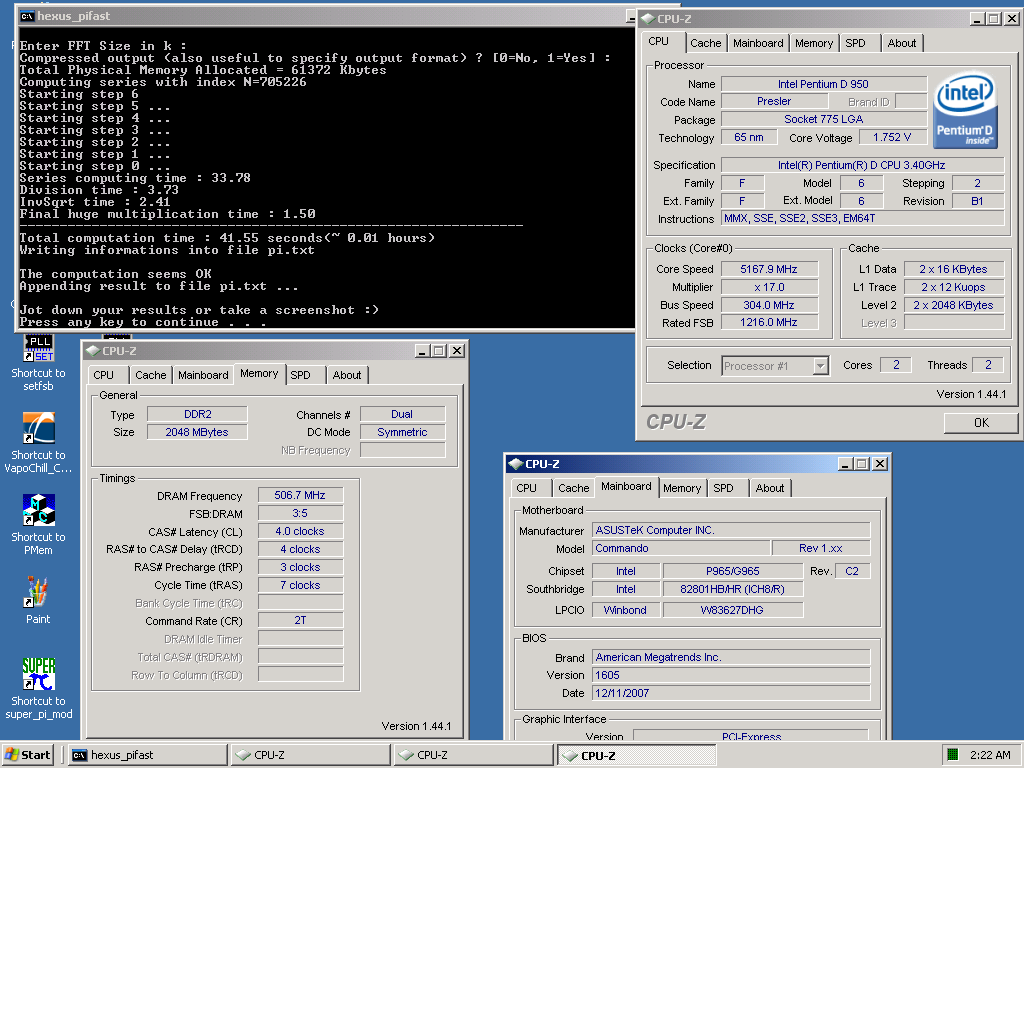Switch to Cache tab in CPU-Z memory window
Viewport: 1024px width, 1024px height.
[150, 375]
